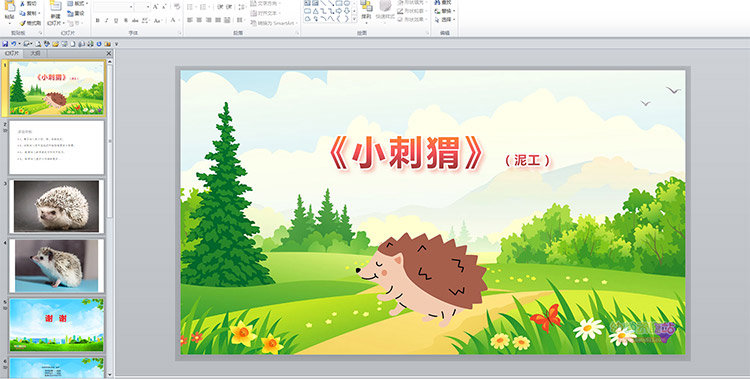The height and width of the screenshot is (379, 750).
Task: Select the slide 3 hedgehog photo thumbnail
Action: click(56, 206)
